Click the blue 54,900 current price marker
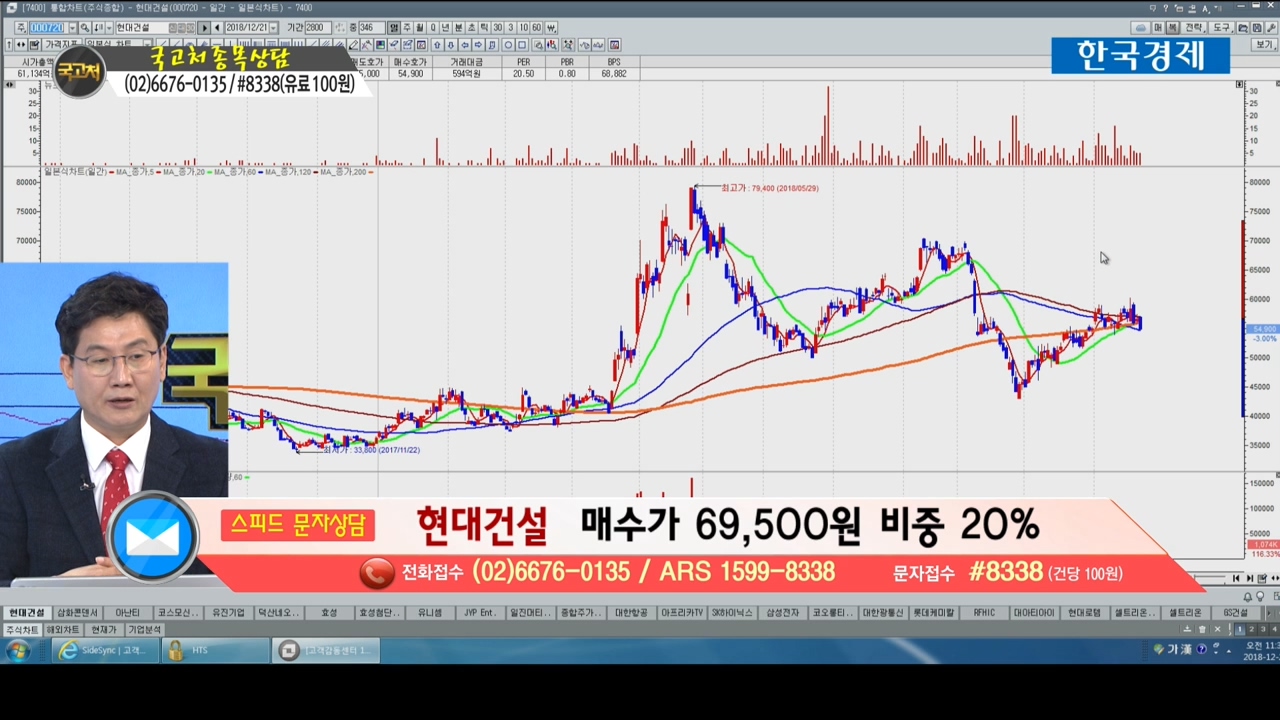The height and width of the screenshot is (720, 1280). (1264, 329)
